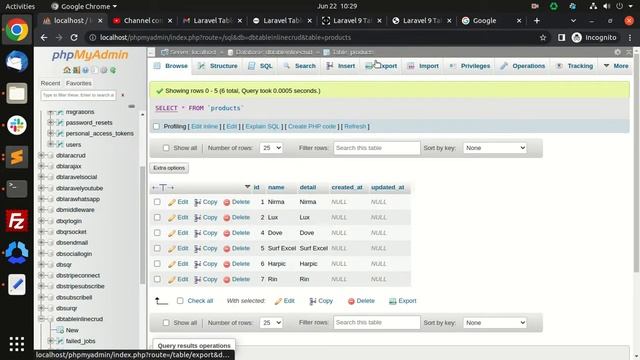The image size is (640, 360).
Task: Click the Delete icon for Harpic row
Action: pyautogui.click(x=227, y=264)
